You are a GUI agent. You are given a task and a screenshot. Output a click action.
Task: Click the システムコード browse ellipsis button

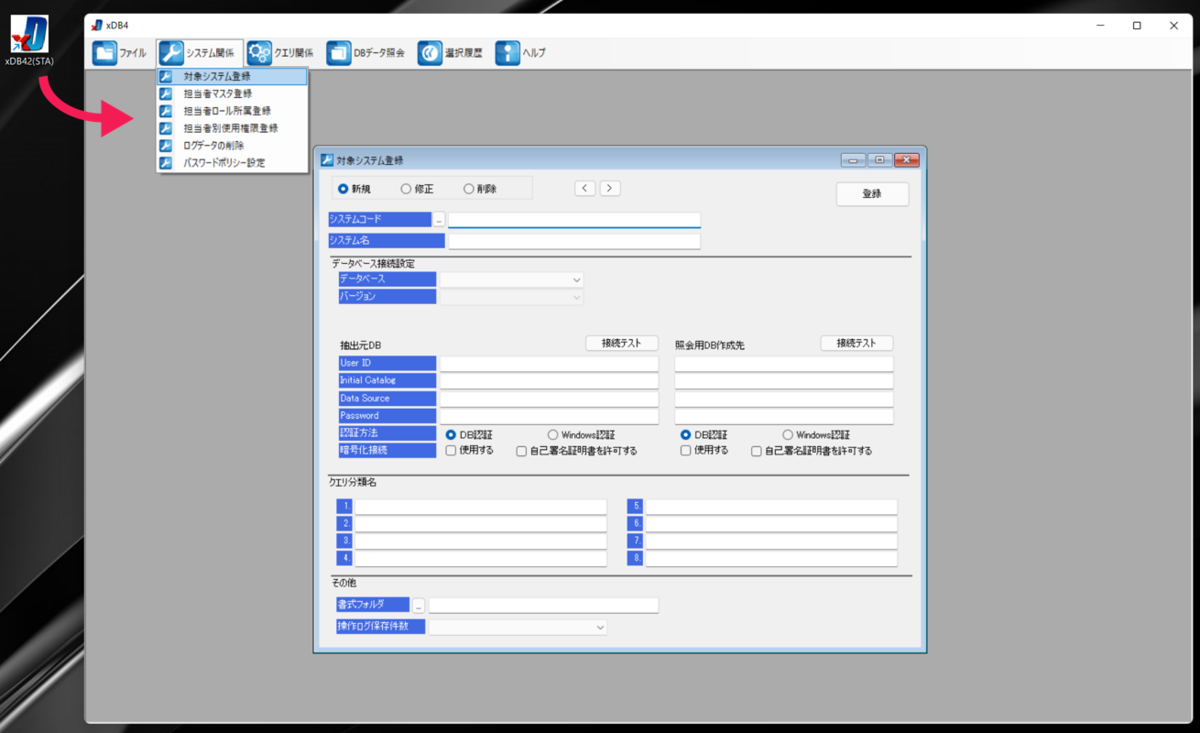(438, 219)
